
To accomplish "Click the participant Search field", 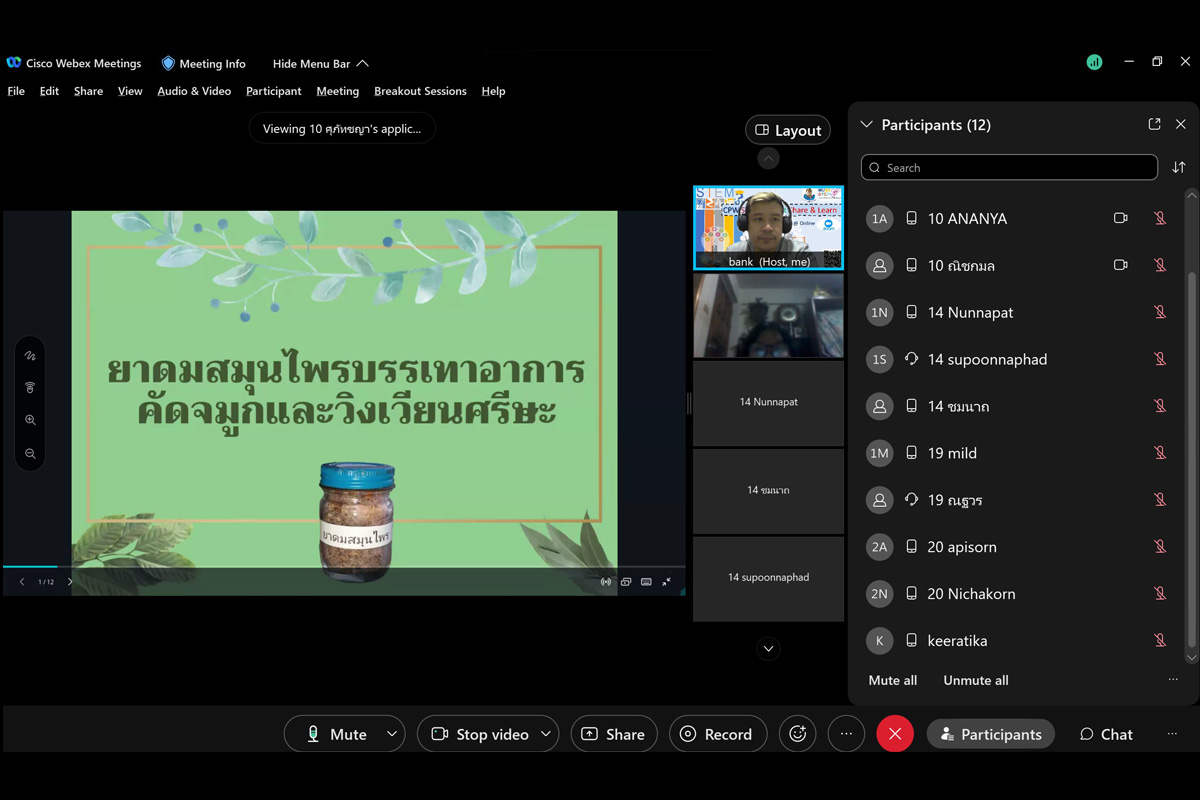I will (1009, 168).
